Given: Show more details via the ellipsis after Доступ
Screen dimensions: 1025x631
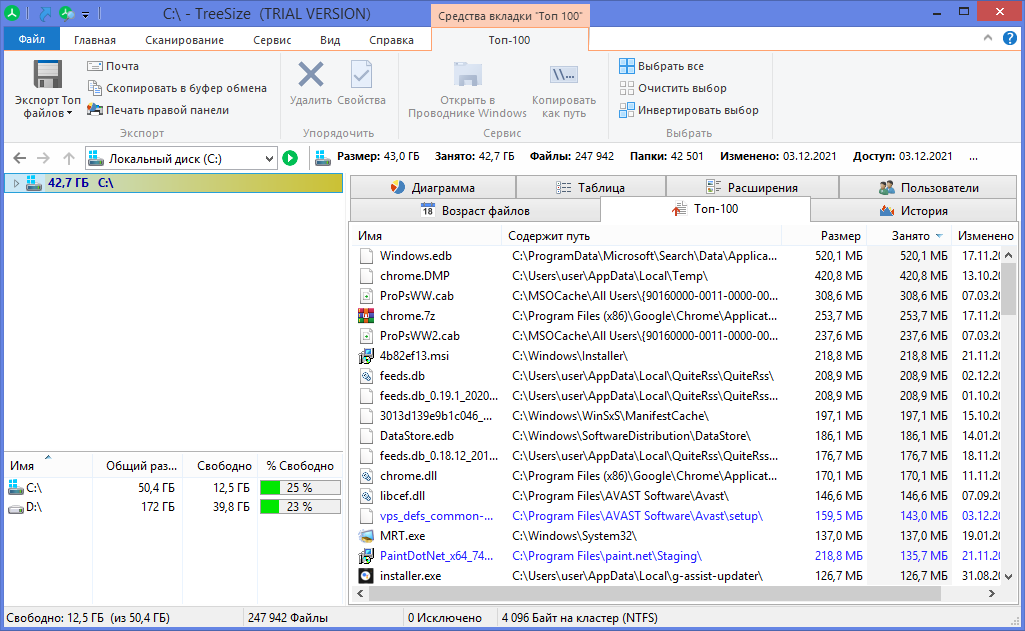Looking at the screenshot, I should [x=973, y=157].
